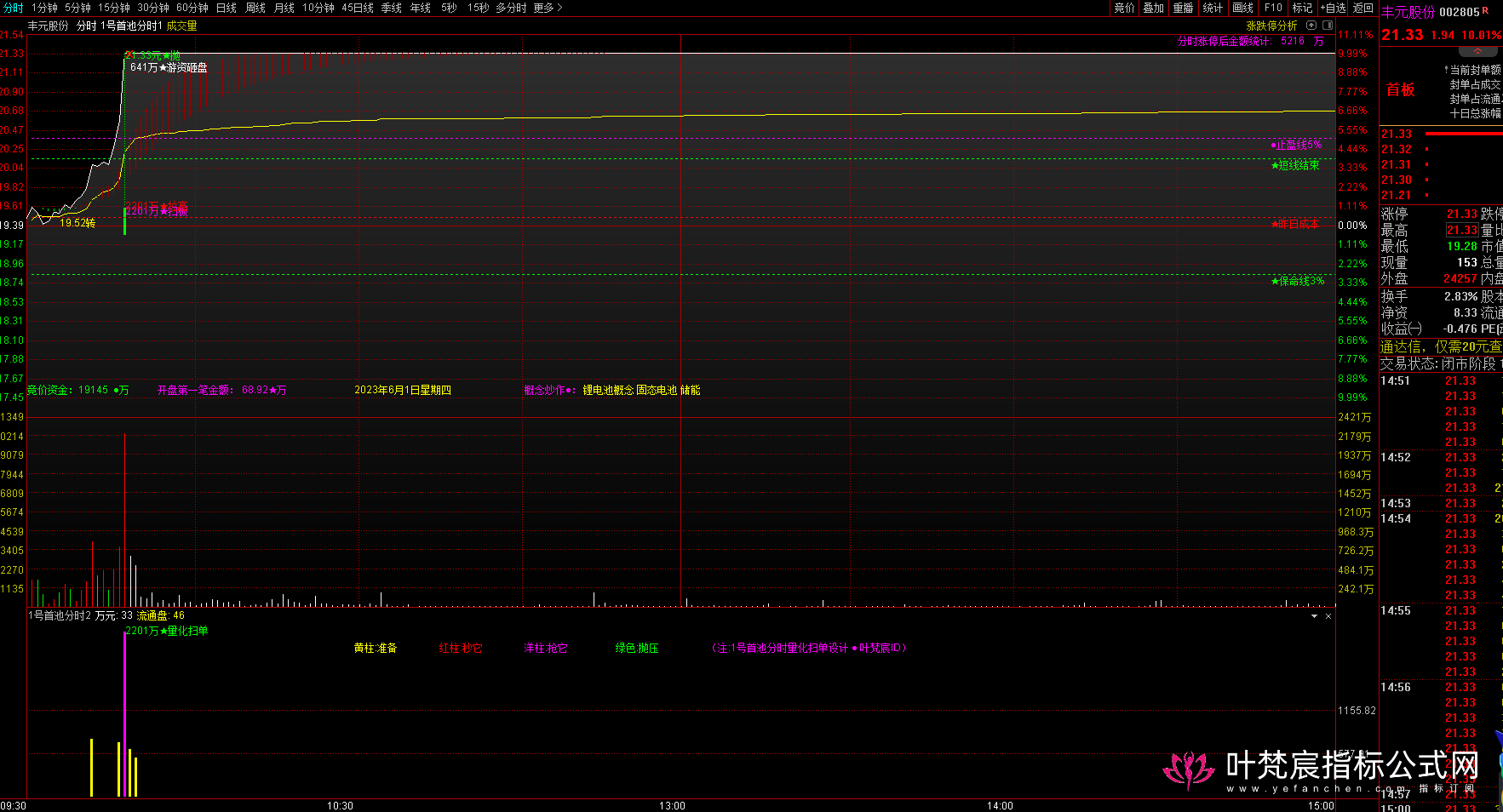
Task: Select the 15秒 period tab
Action: 478,8
